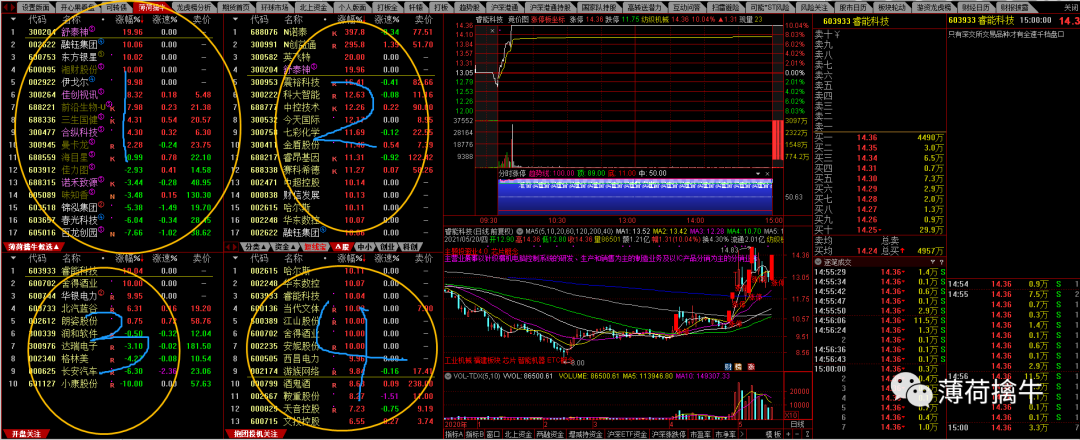Viewport: 1080px width, 440px height.
Task: Open the 游资龙虎榜 tab
Action: tap(934, 7)
